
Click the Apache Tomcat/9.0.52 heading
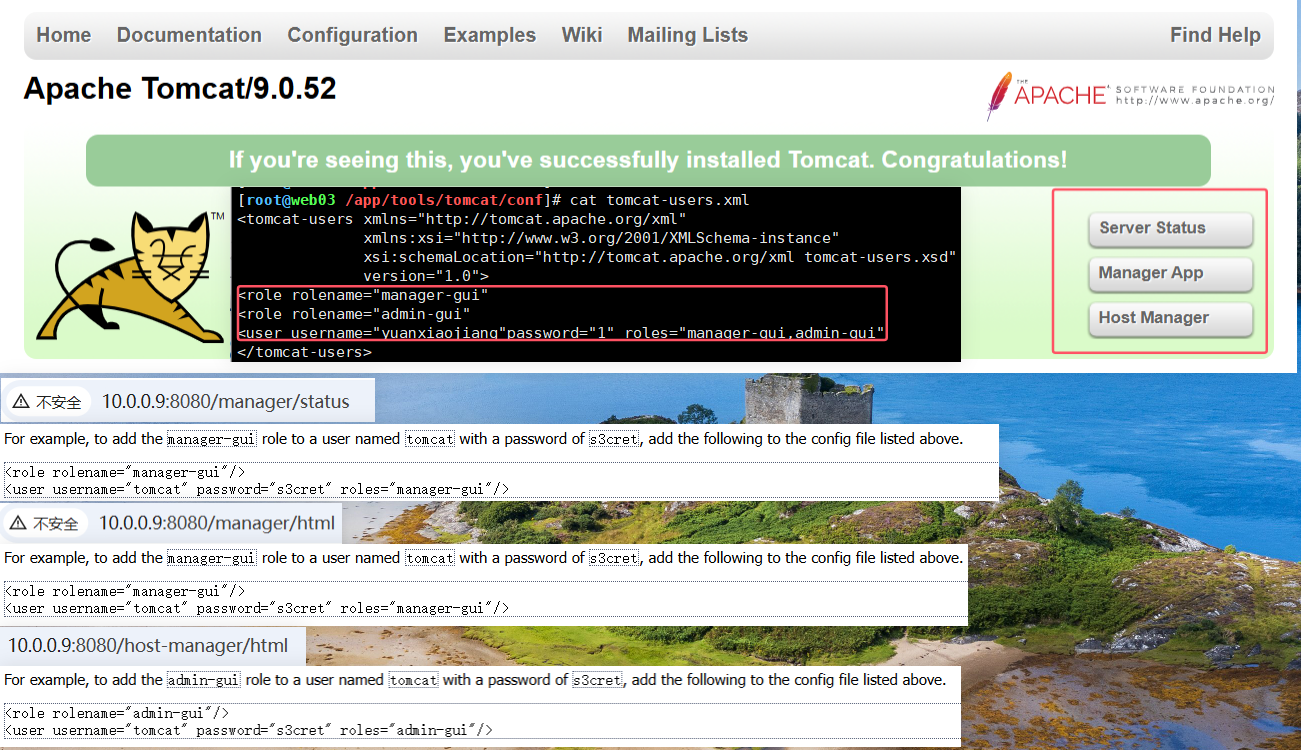point(180,89)
